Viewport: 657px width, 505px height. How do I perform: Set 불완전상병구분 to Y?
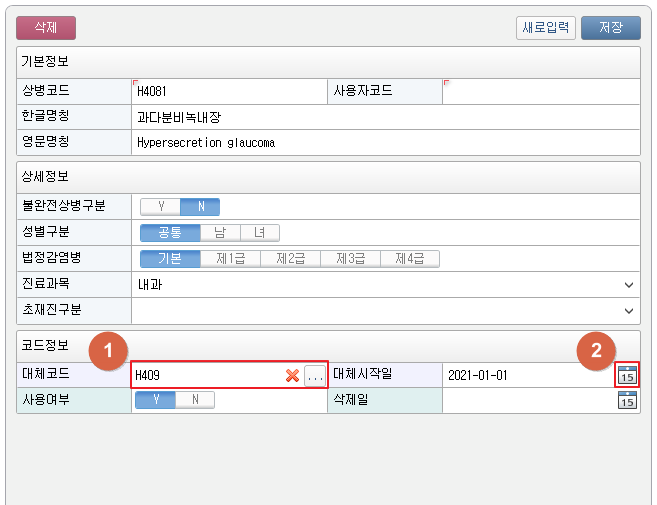coord(160,207)
